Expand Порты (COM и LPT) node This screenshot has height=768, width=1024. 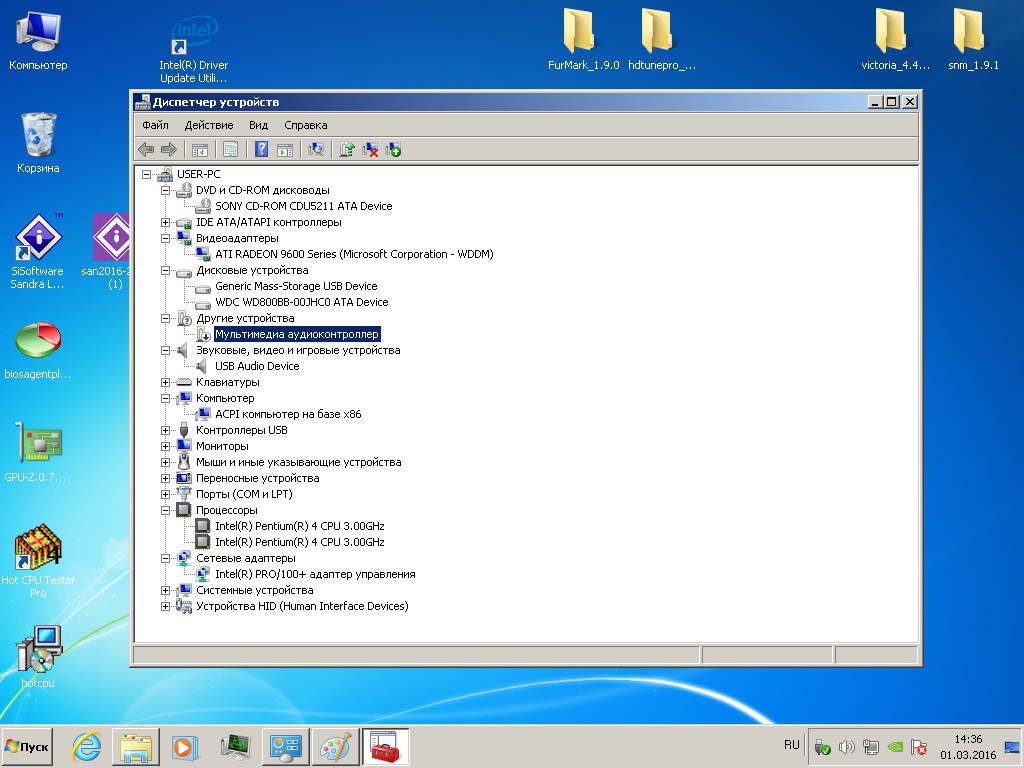tap(166, 494)
